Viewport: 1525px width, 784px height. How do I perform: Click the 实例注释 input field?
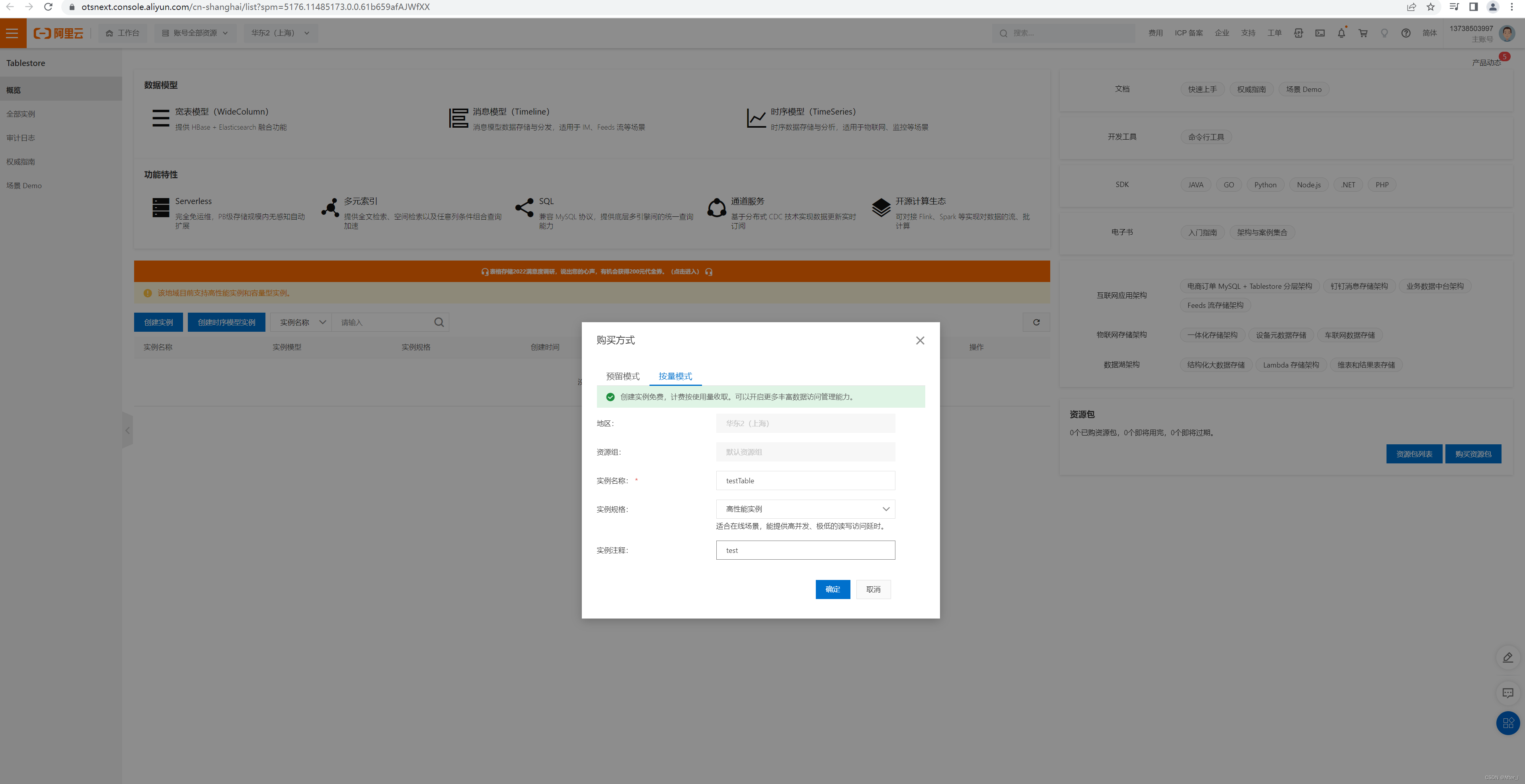[x=805, y=550]
